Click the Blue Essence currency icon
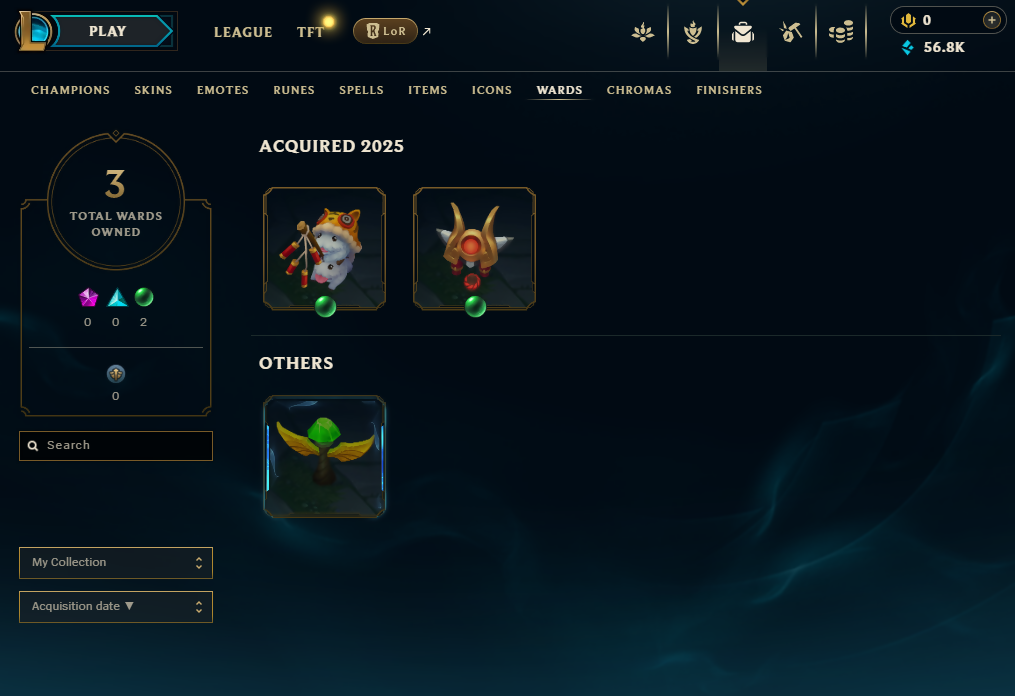 908,47
